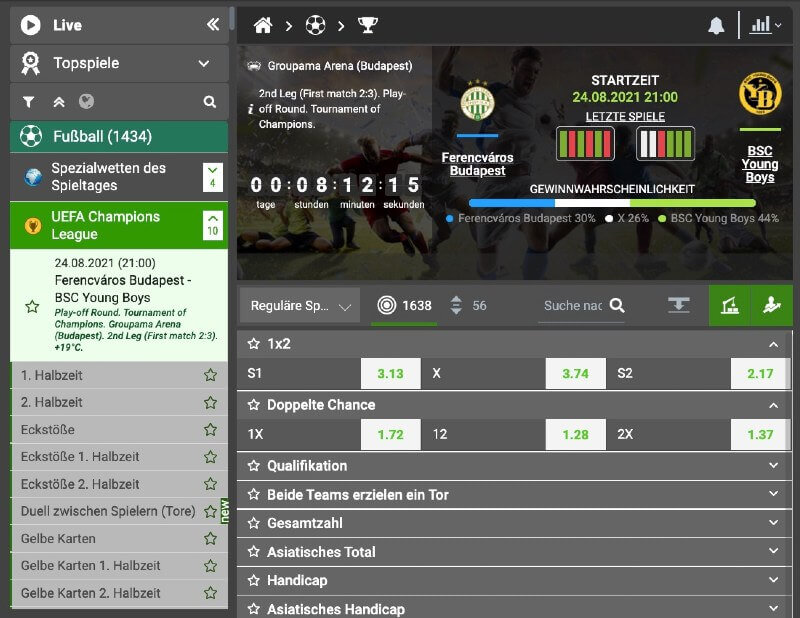Favorite Gelbe Karten 2. Halbzeit
Screen dimensions: 800x618
pos(210,593)
